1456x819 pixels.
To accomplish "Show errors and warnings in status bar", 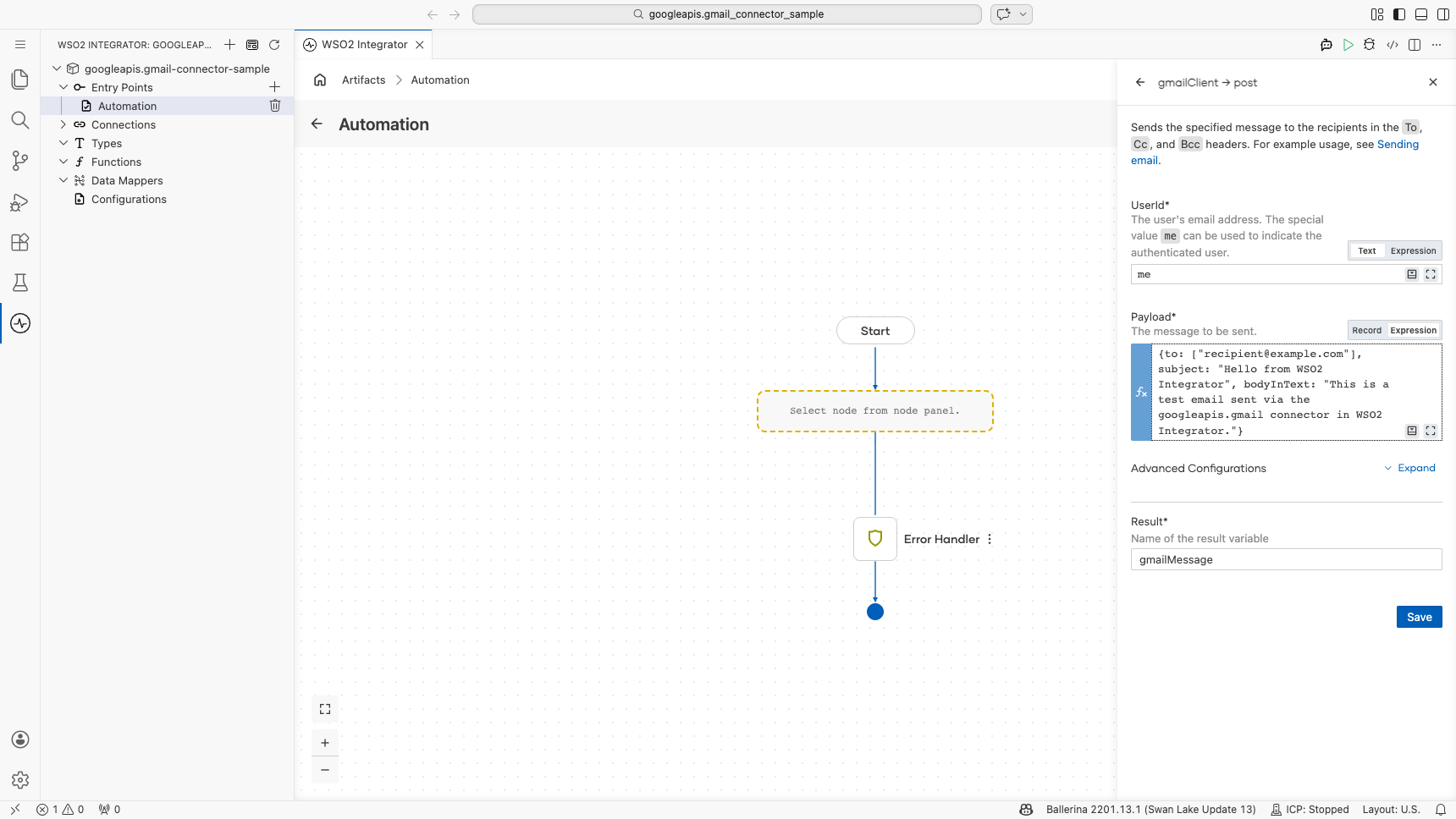I will coord(60,810).
